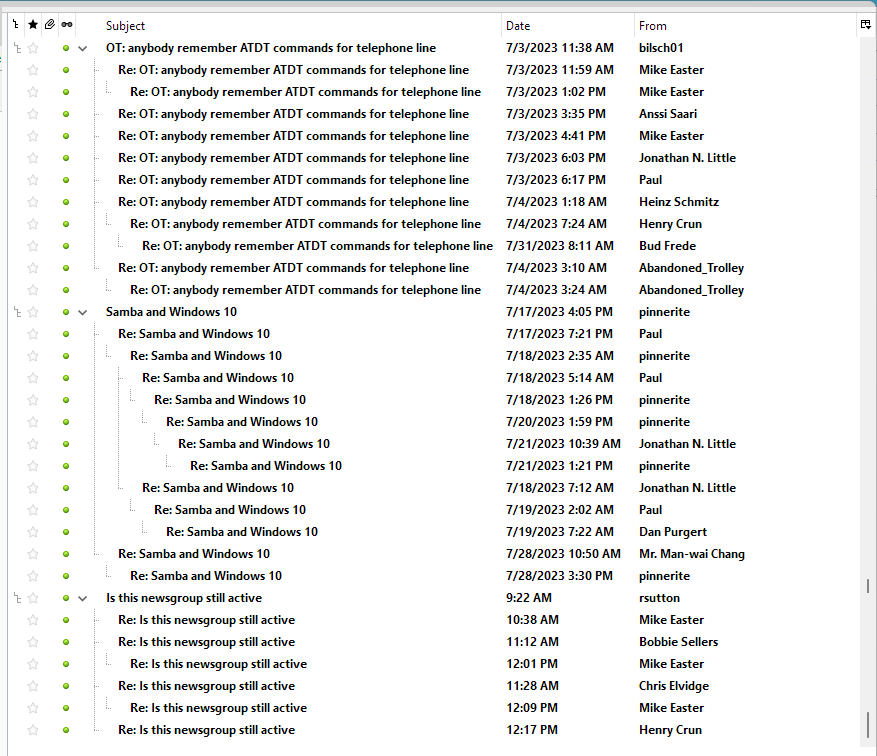
Task: Toggle read dot on pinnerite's 7/28/2023 3:30 PM reply
Action: click(66, 576)
